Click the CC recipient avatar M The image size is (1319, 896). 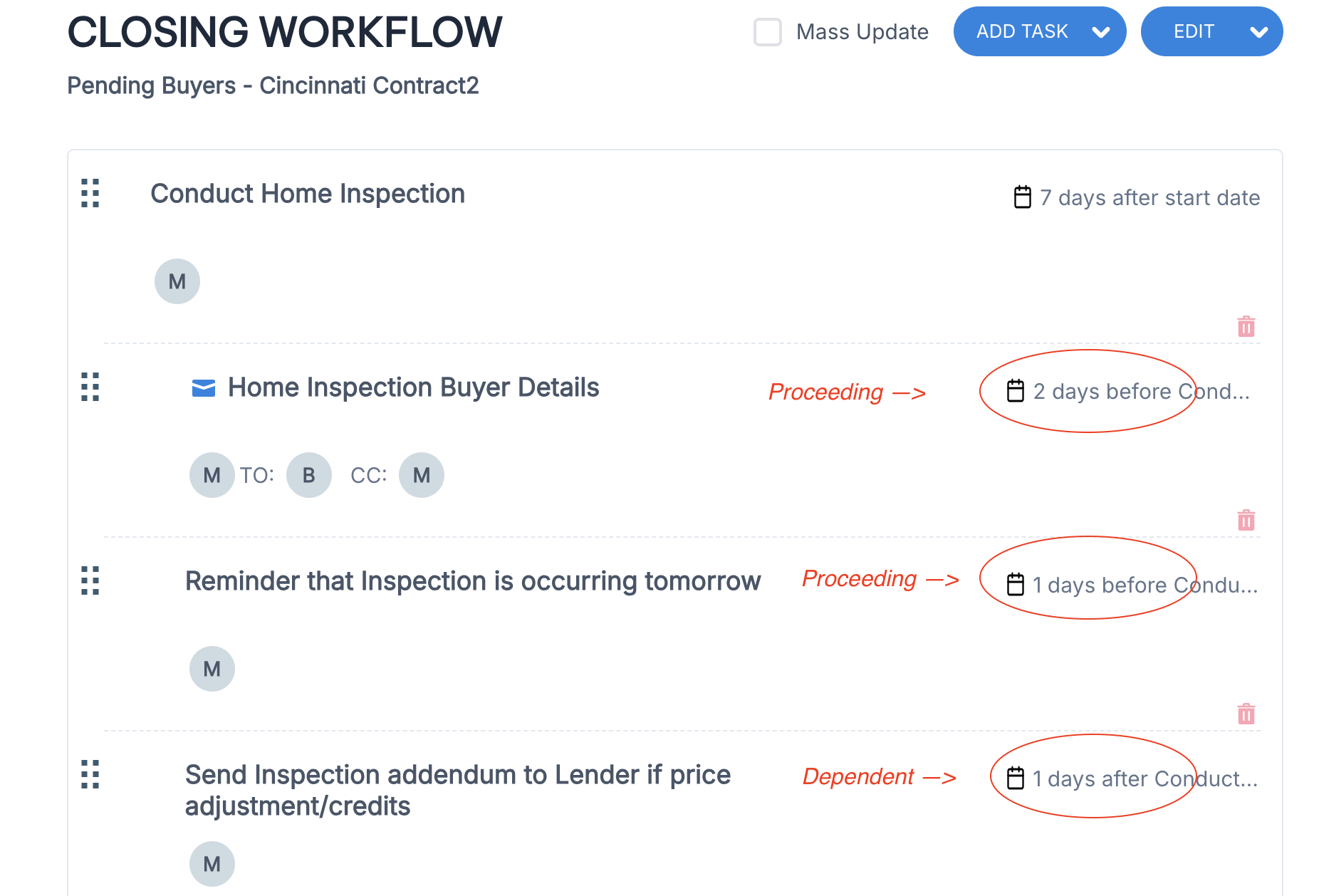(x=421, y=475)
